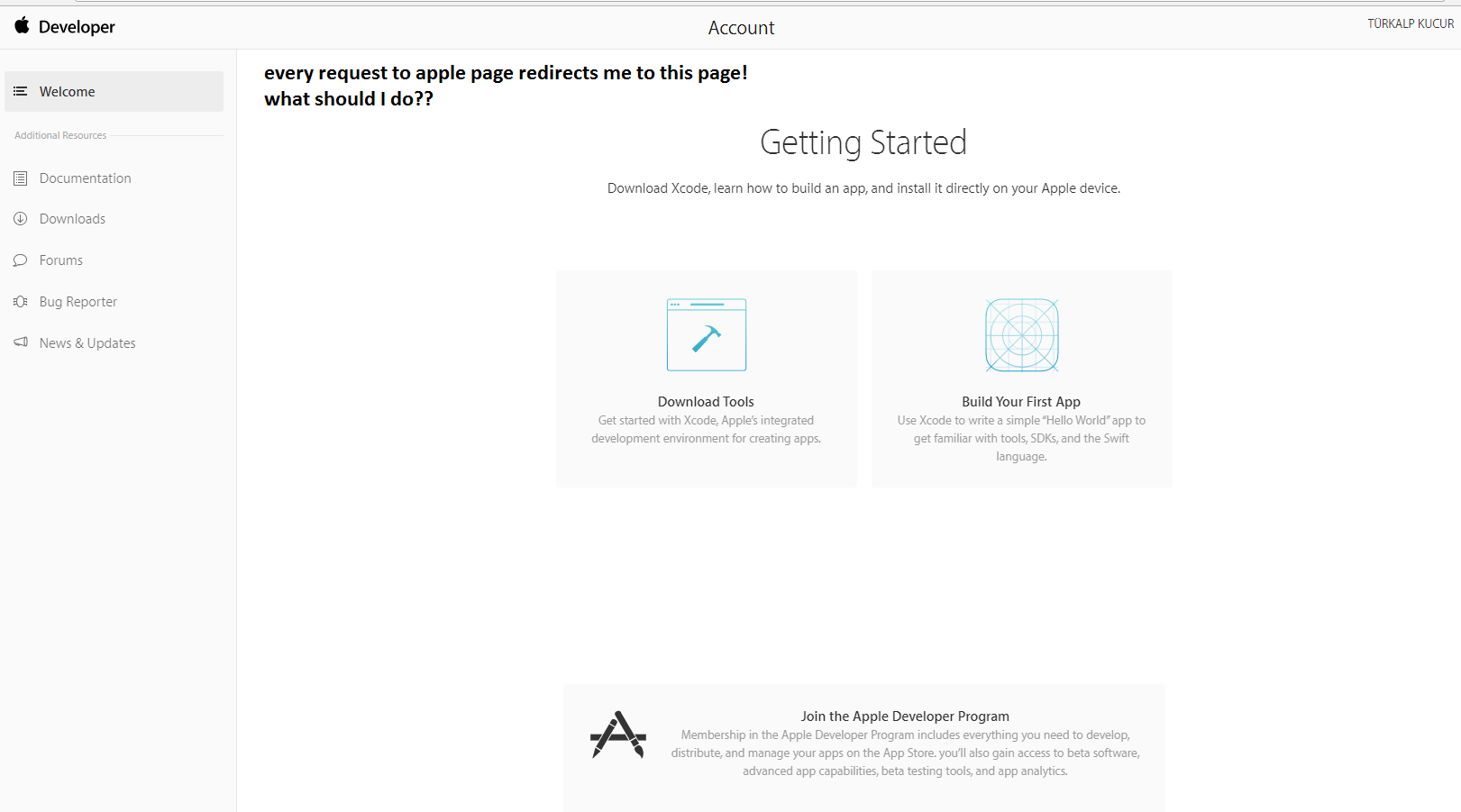Click Join the Apple Developer Program

(x=905, y=716)
